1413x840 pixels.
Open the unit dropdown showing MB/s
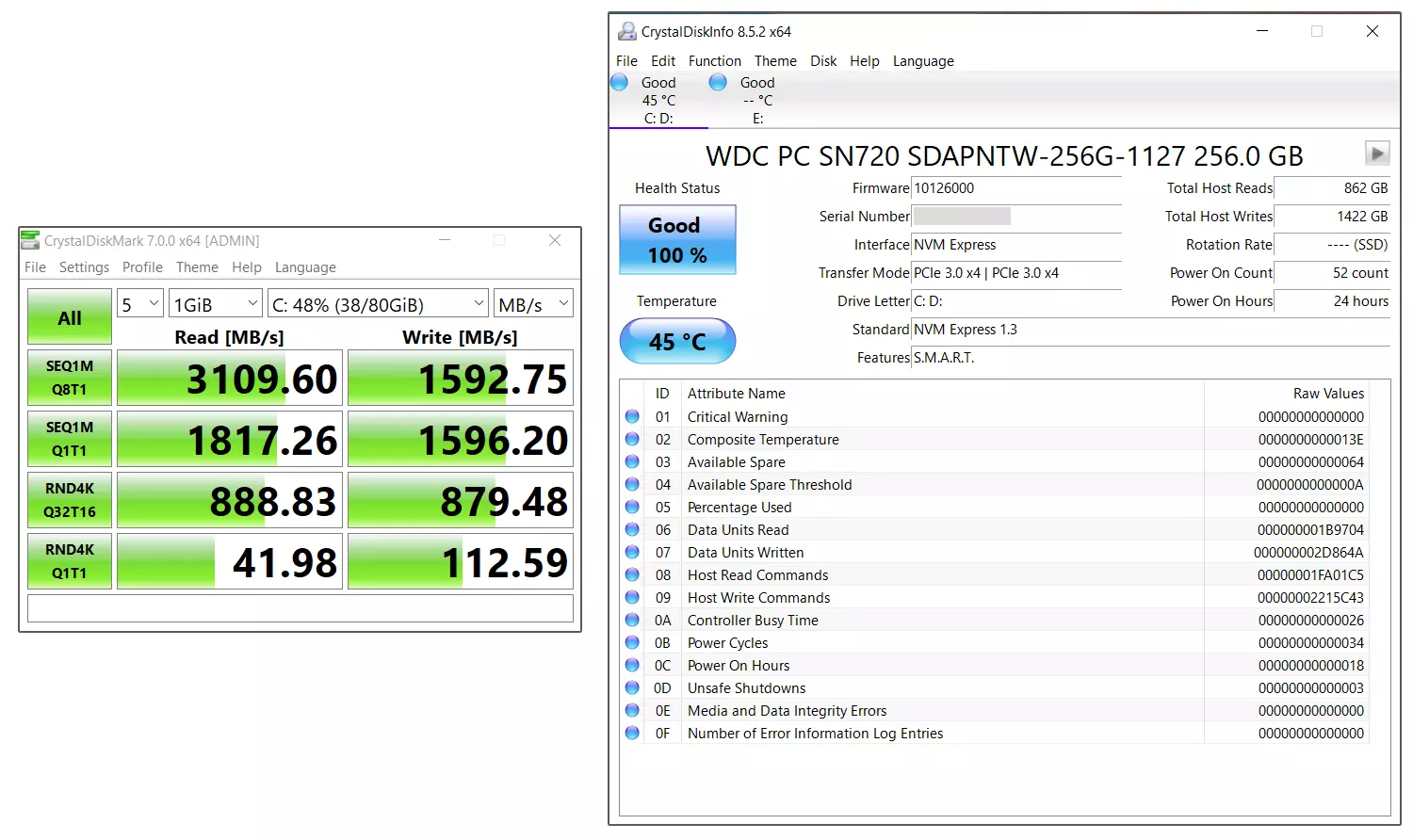point(533,303)
